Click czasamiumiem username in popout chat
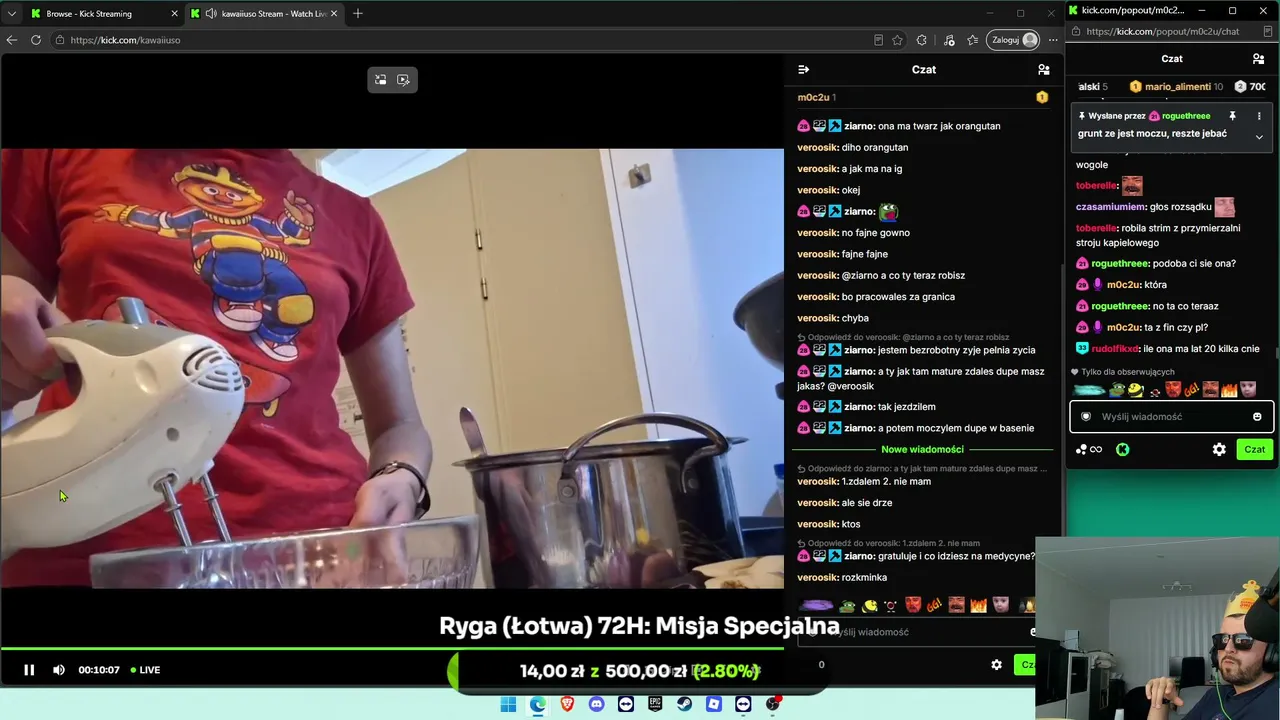Viewport: 1280px width, 720px height. (x=1111, y=207)
